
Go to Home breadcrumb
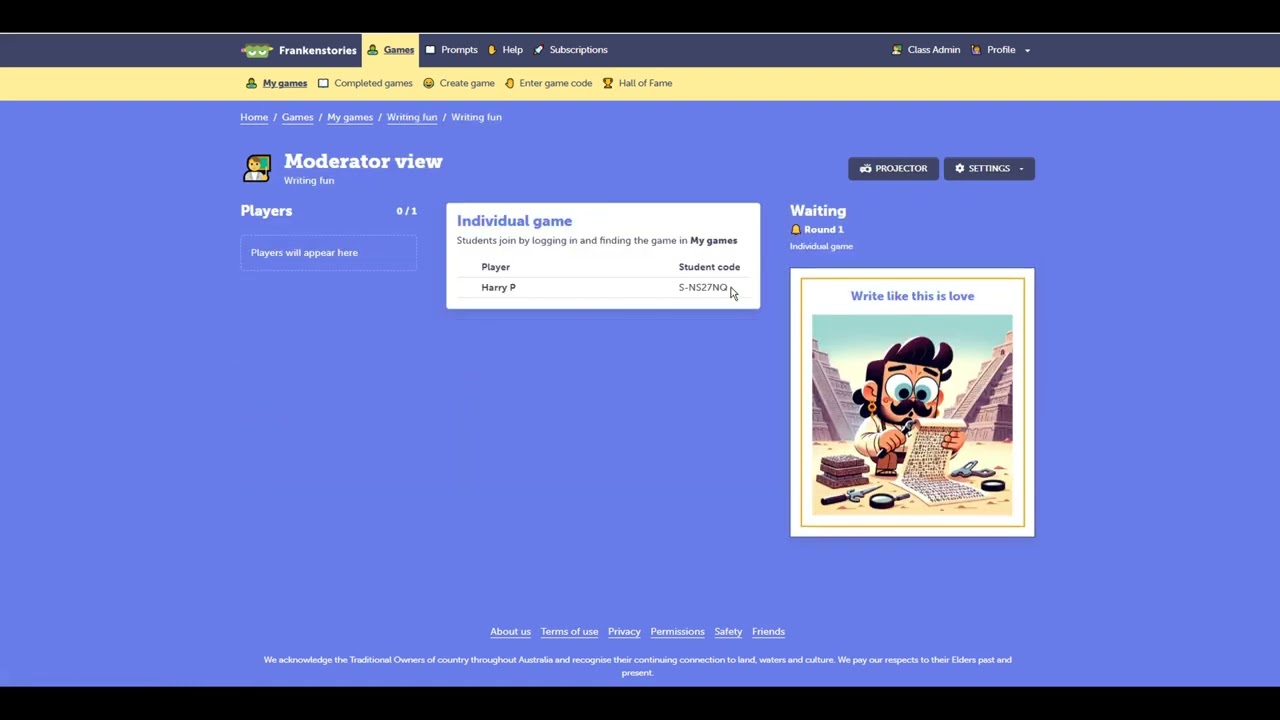[x=254, y=117]
